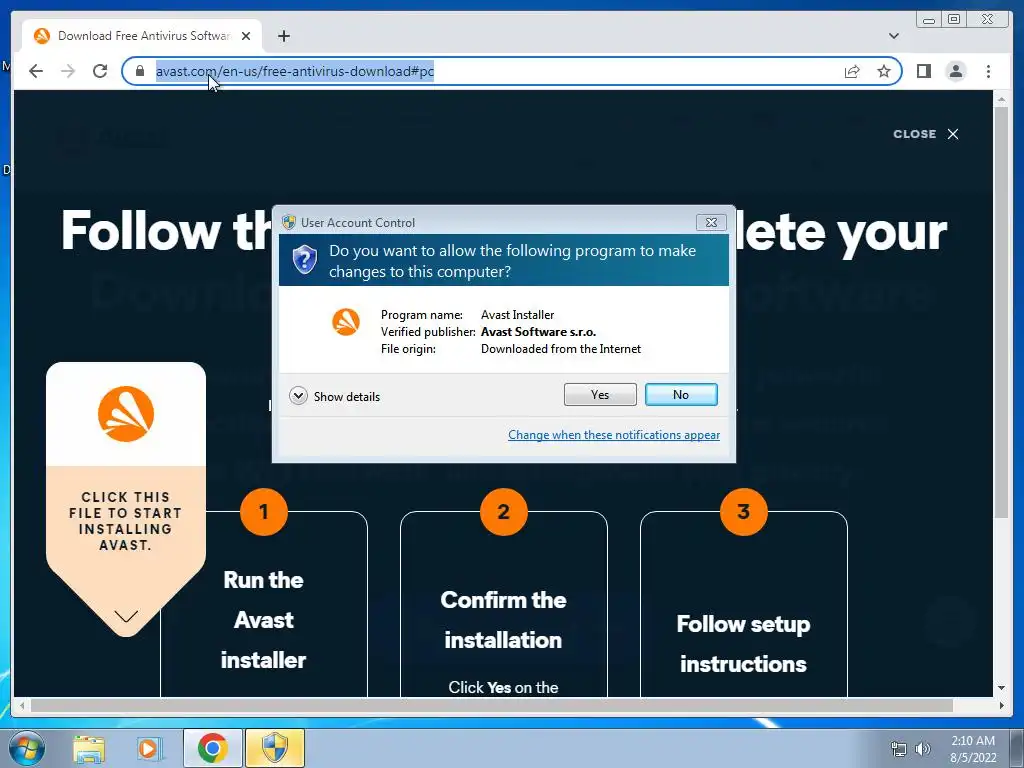This screenshot has width=1024, height=768.
Task: Toggle Chrome side panel
Action: (923, 71)
